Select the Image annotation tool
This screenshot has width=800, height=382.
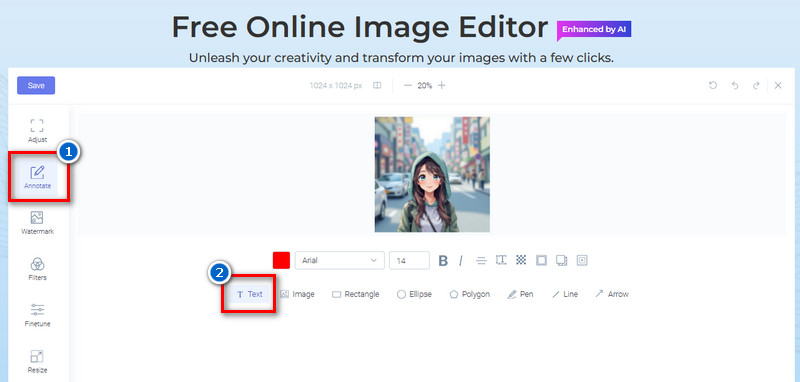(x=297, y=294)
